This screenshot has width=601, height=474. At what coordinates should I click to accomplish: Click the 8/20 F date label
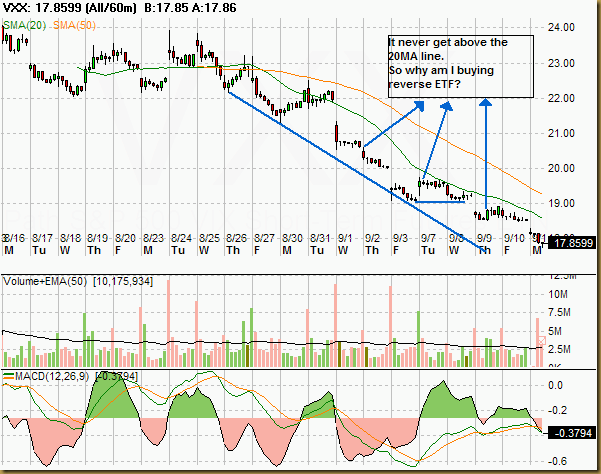click(x=125, y=244)
